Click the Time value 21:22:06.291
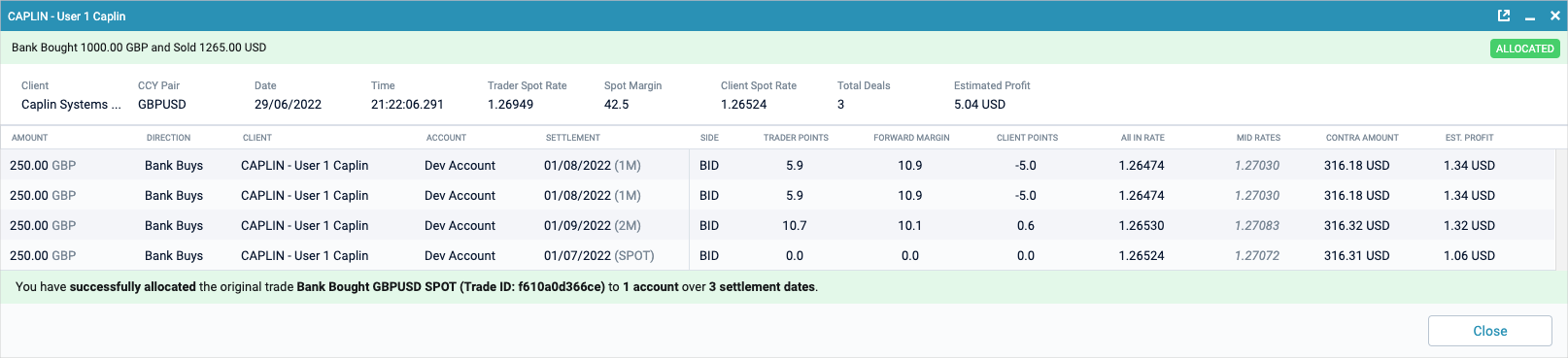The image size is (1568, 358). [407, 104]
